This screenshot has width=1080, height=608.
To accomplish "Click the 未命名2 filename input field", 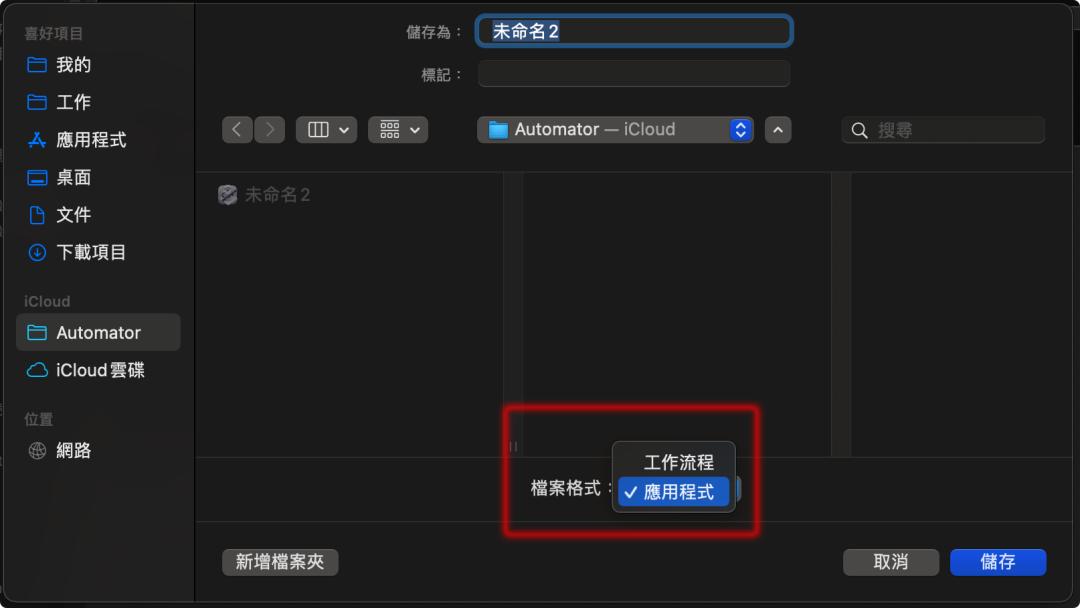I will pyautogui.click(x=632, y=31).
